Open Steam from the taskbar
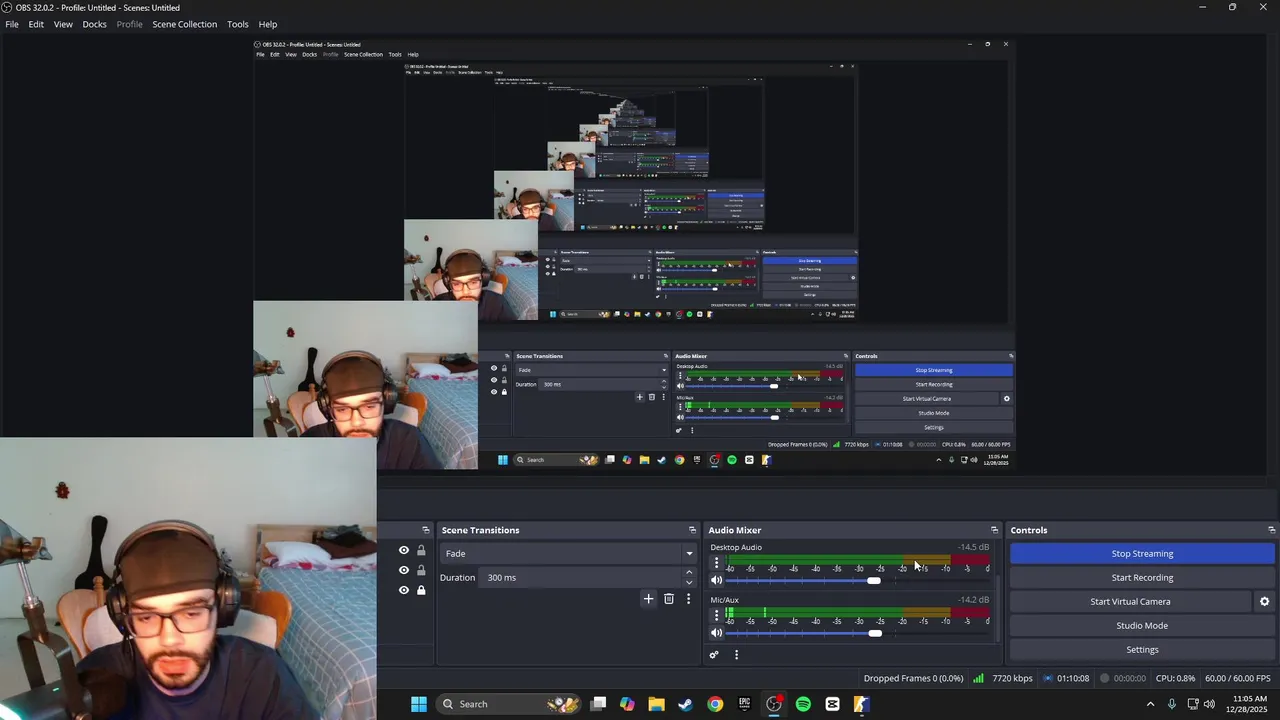 [x=685, y=704]
